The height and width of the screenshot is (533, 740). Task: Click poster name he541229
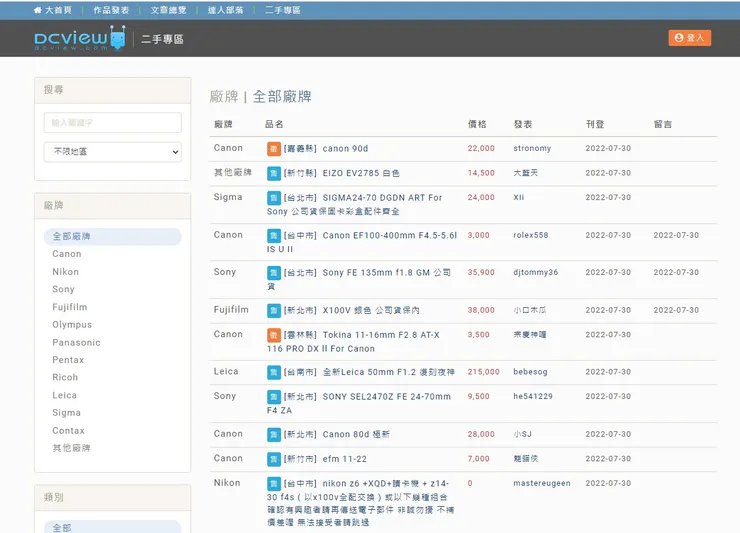pyautogui.click(x=533, y=397)
